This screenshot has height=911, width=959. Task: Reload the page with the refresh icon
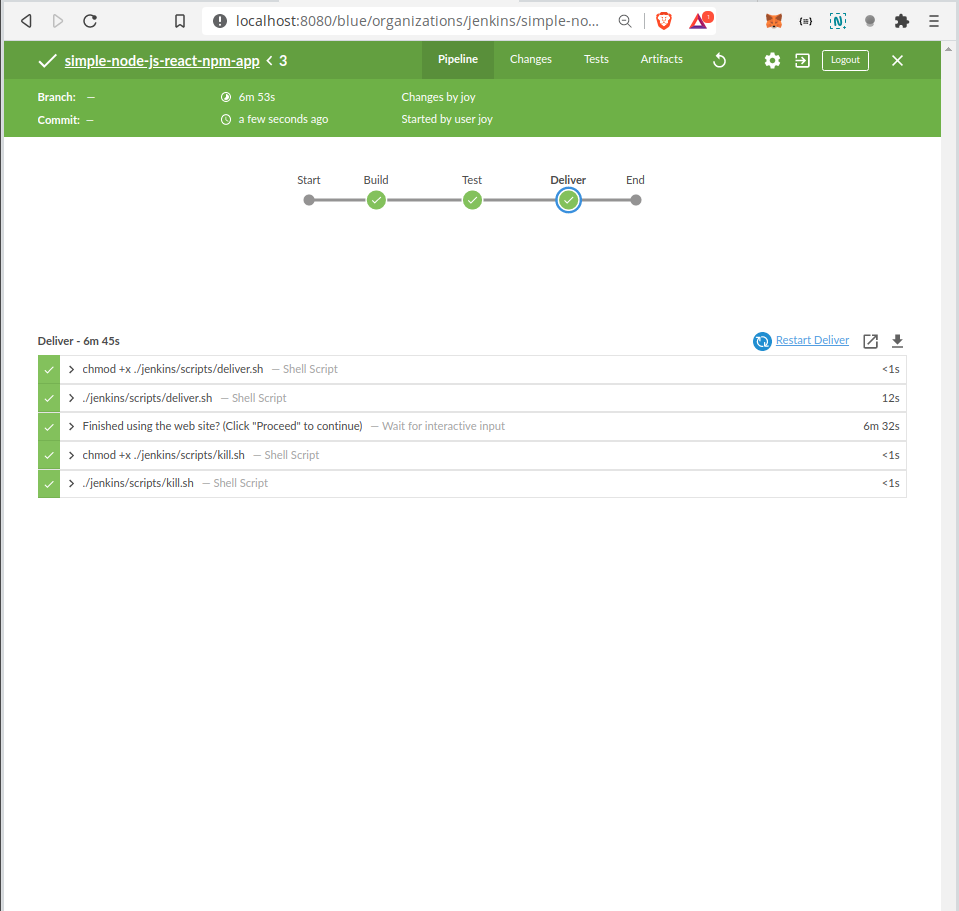click(90, 21)
